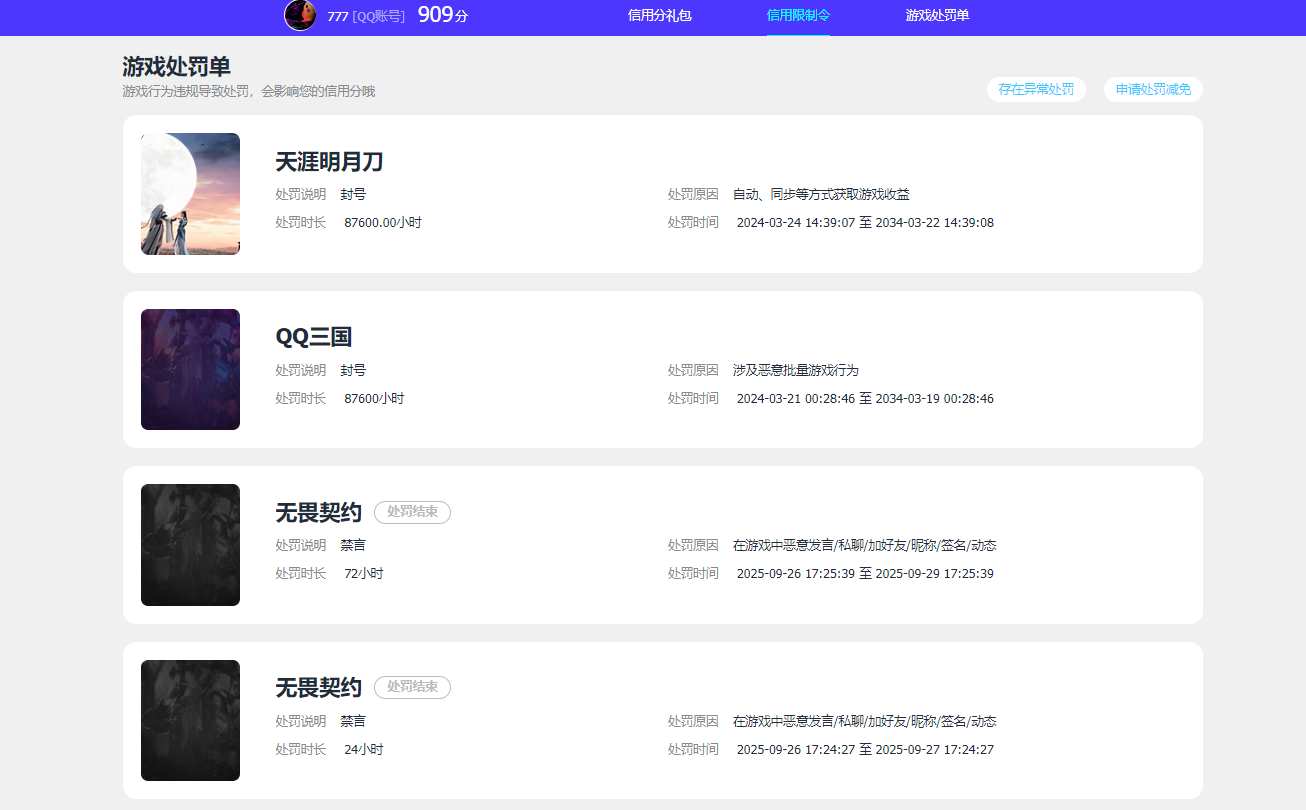The width and height of the screenshot is (1306, 810).
Task: Open the 天涯明月刀 game cover thumbnail
Action: coord(190,194)
